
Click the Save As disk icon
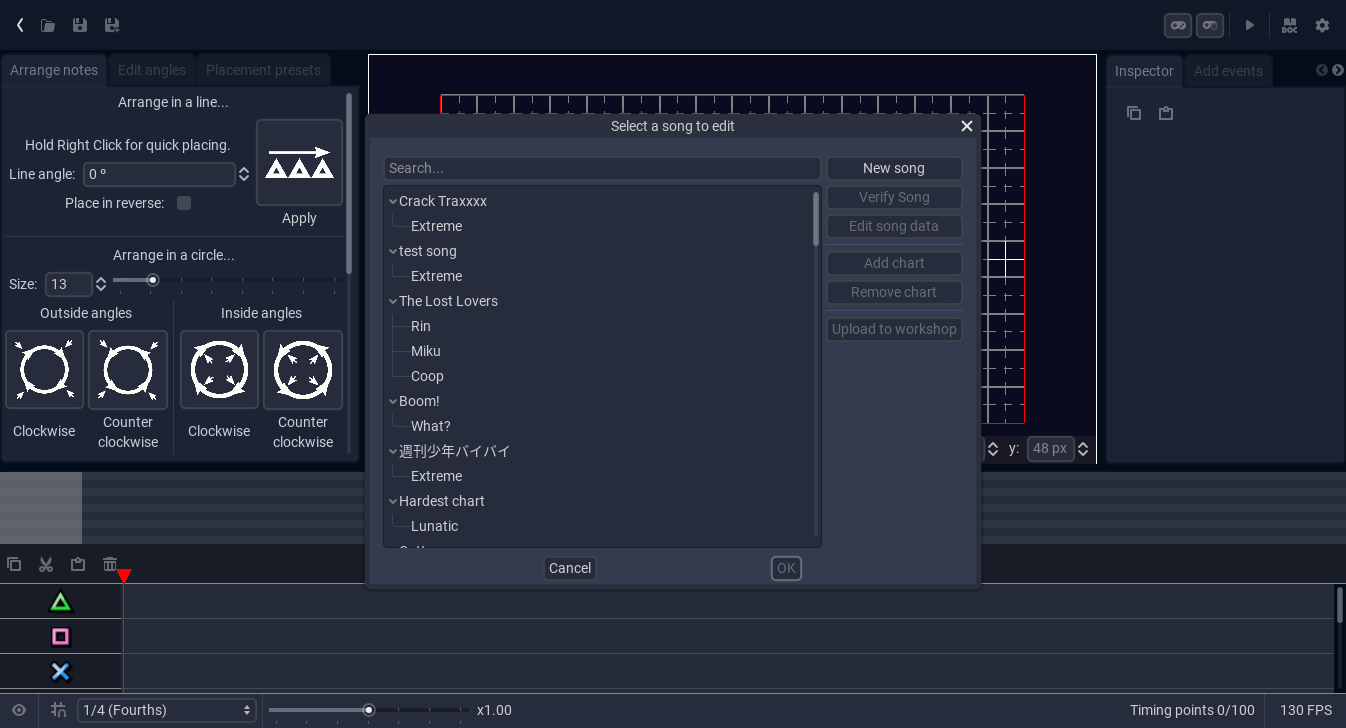[x=112, y=25]
